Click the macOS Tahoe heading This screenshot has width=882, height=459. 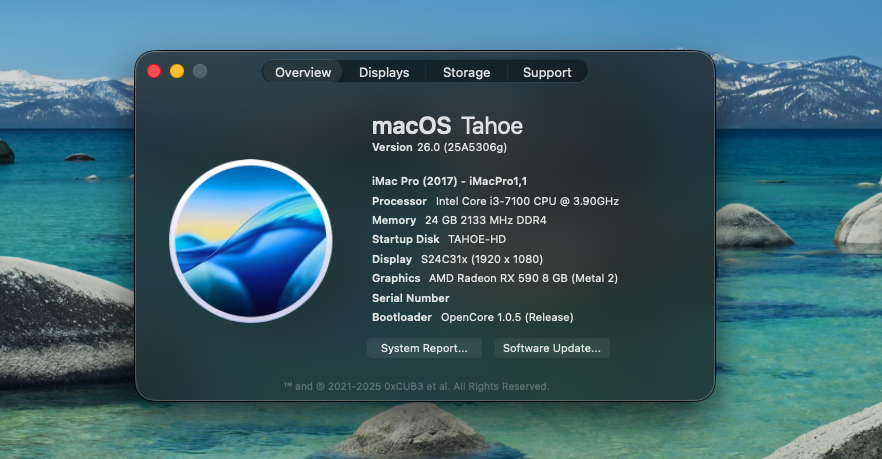click(x=447, y=126)
